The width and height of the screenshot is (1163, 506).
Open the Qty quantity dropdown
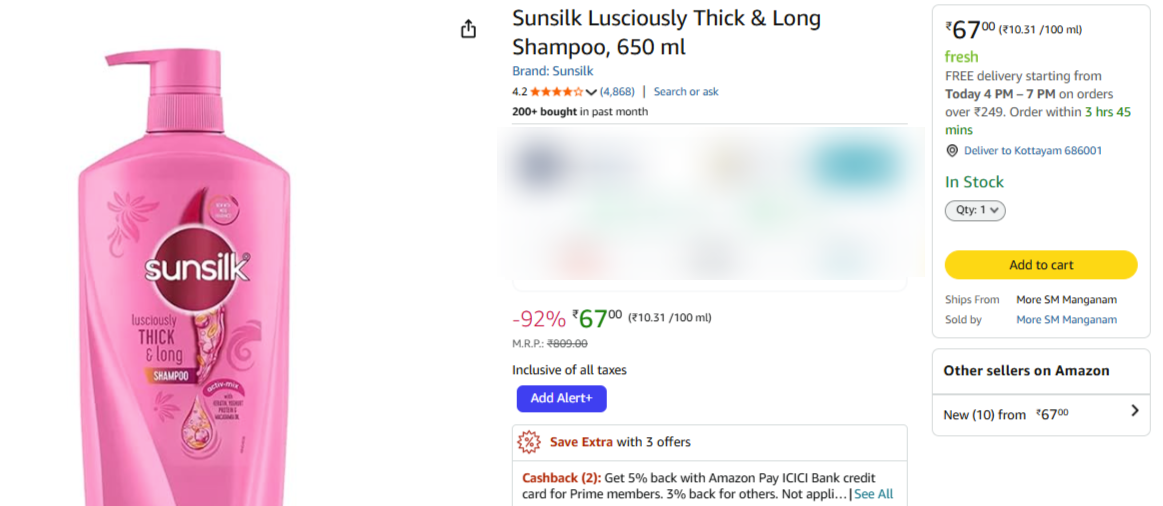[975, 210]
